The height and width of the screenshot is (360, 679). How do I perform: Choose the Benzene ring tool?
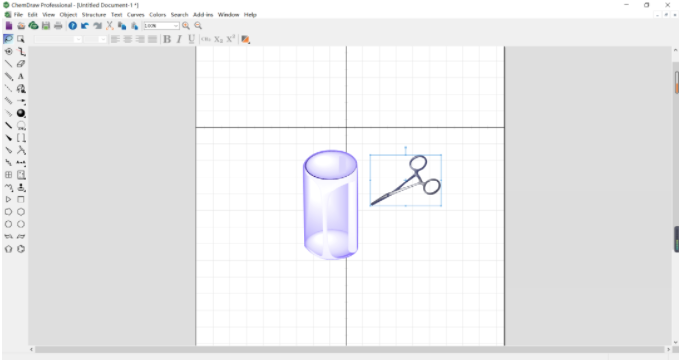coord(21,249)
